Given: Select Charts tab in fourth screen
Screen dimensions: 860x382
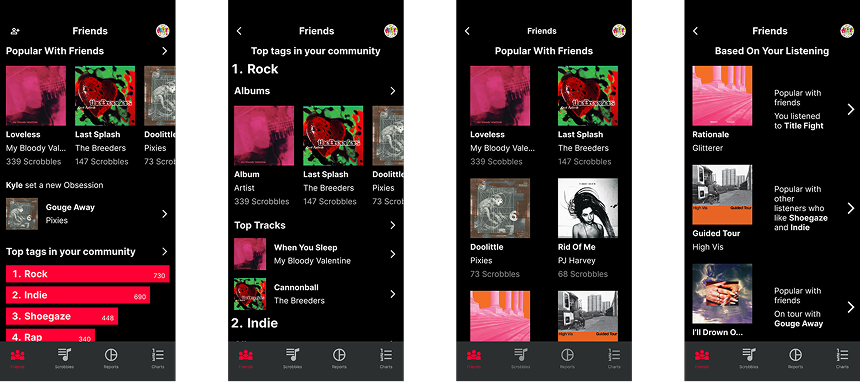Looking at the screenshot, I should pos(842,358).
